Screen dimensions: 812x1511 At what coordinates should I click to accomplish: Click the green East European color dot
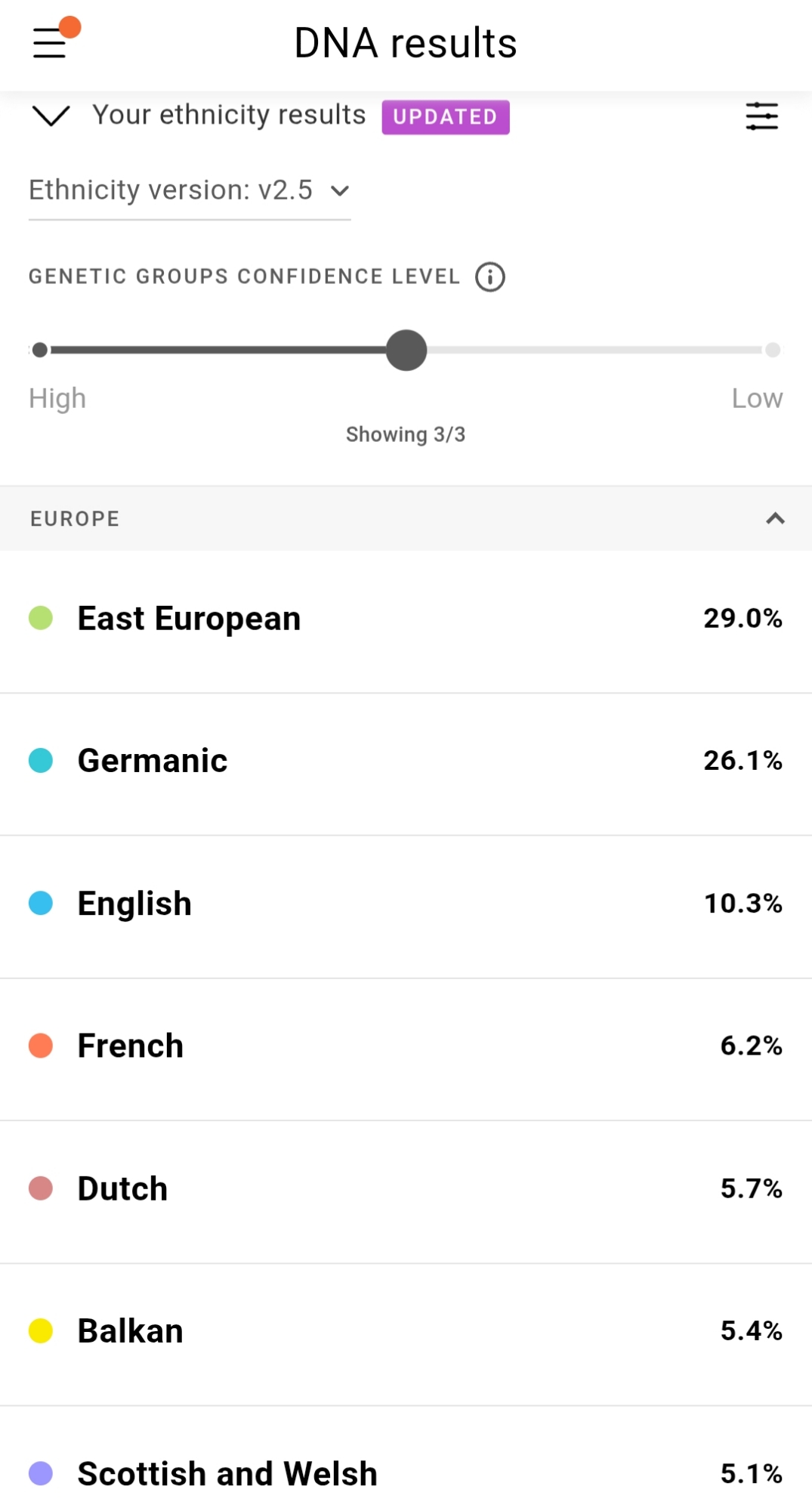[41, 618]
